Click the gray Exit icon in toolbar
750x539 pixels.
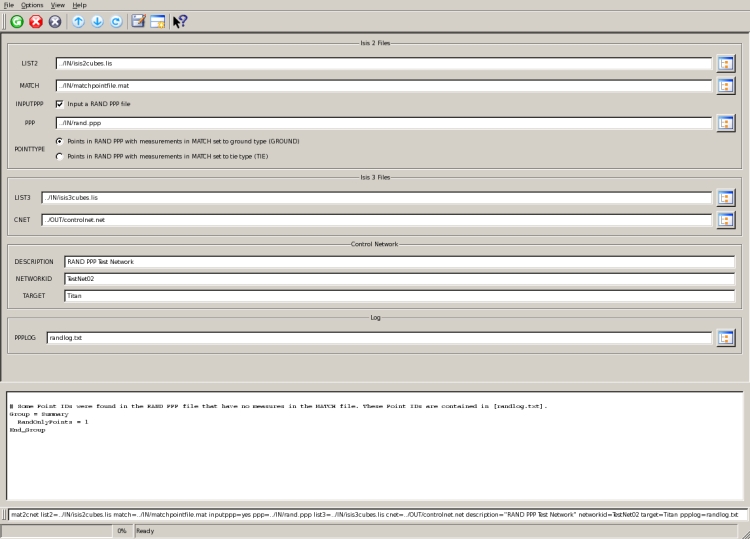tap(56, 21)
